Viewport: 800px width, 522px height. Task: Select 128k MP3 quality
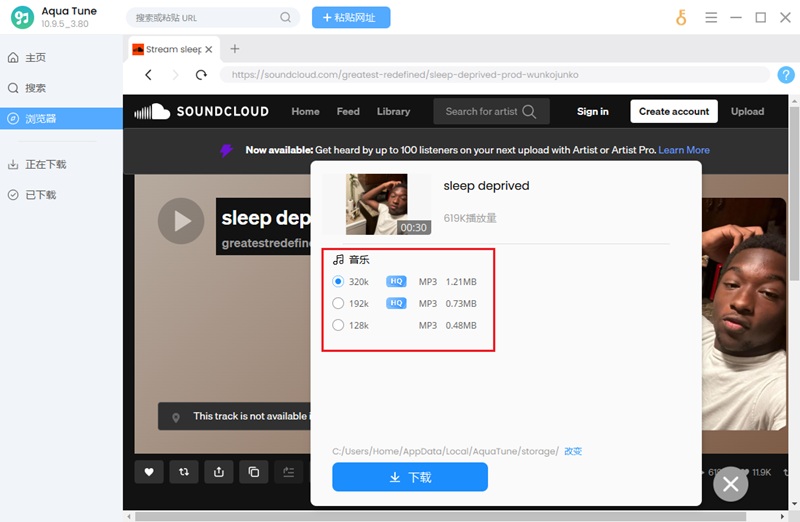click(338, 325)
